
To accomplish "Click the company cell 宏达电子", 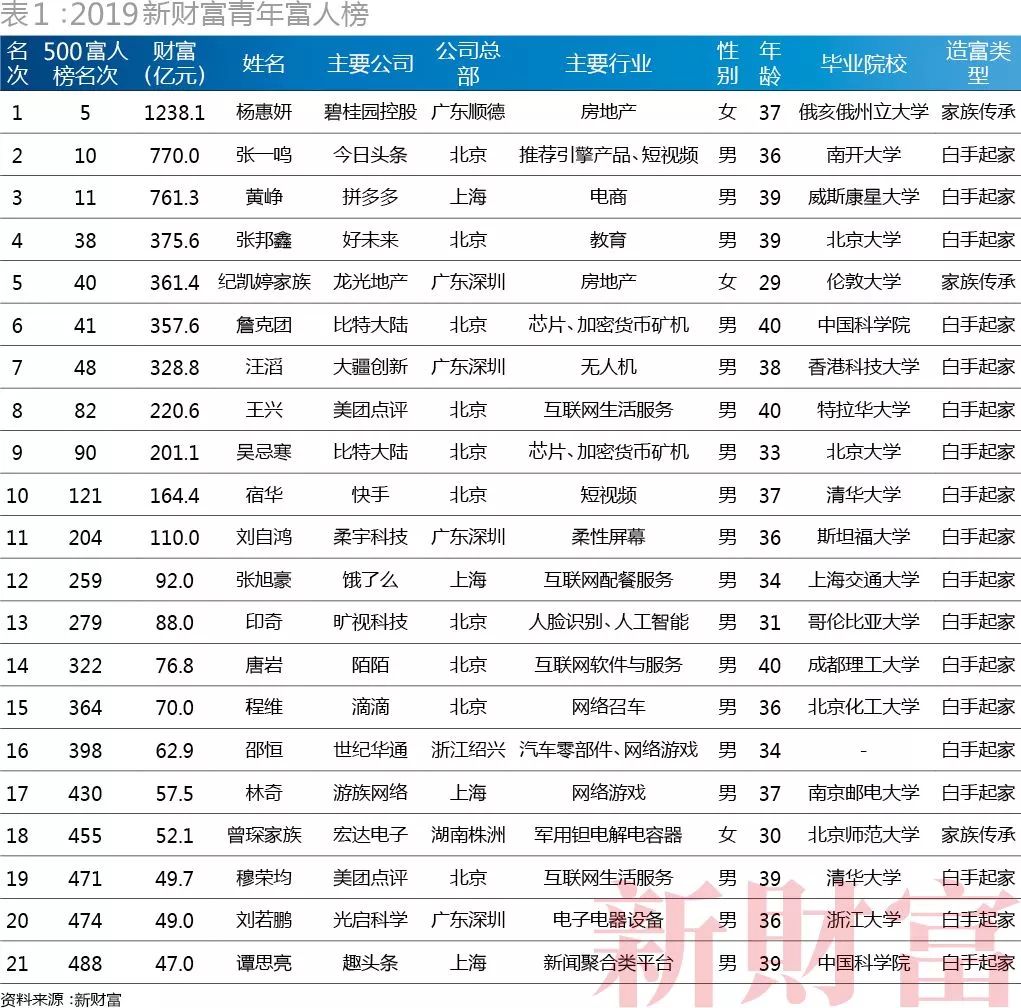I will (371, 835).
